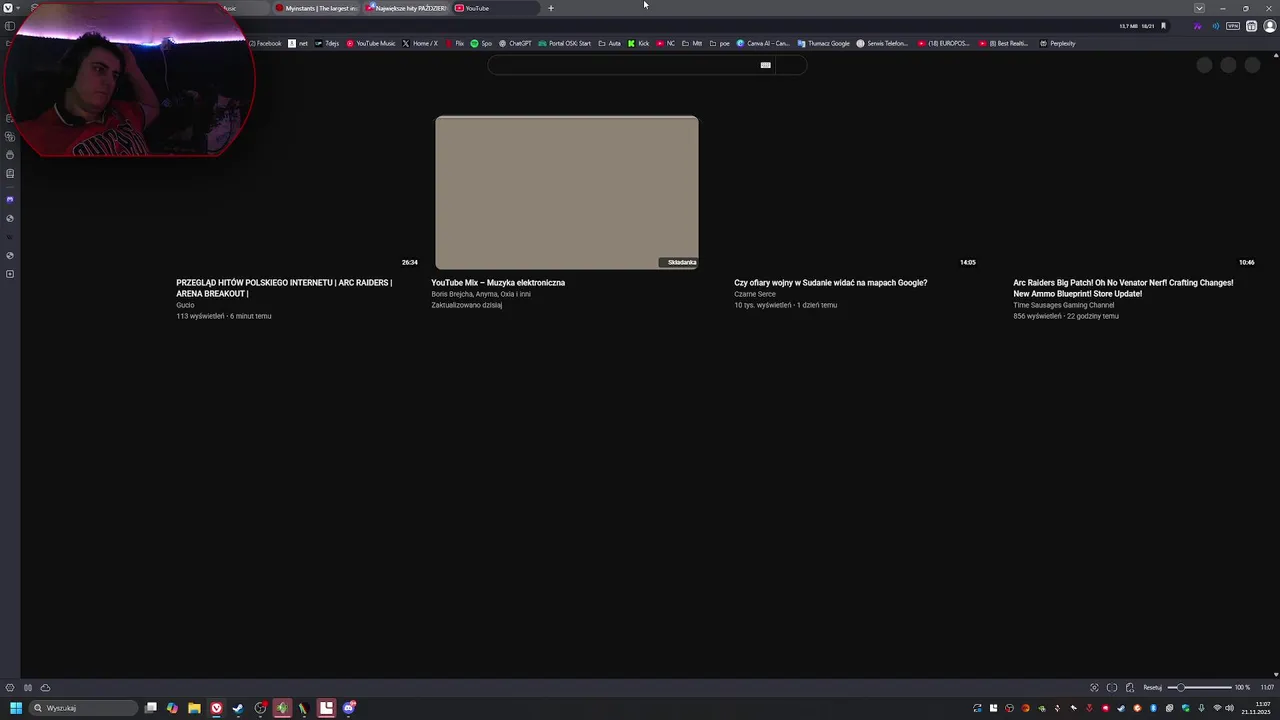
Task: Open the Best Realti bookmark
Action: 1004,43
